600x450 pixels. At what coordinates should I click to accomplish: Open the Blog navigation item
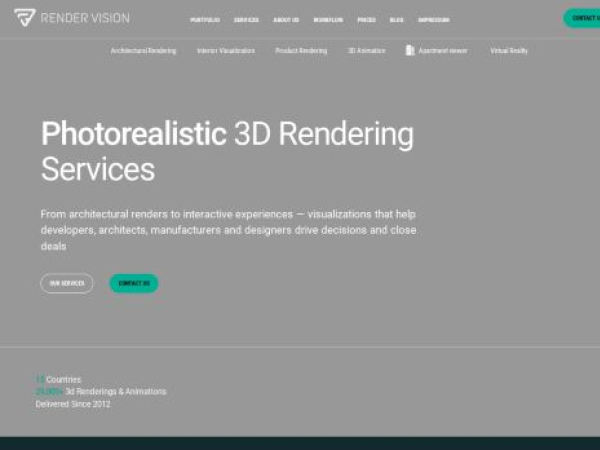coord(396,20)
